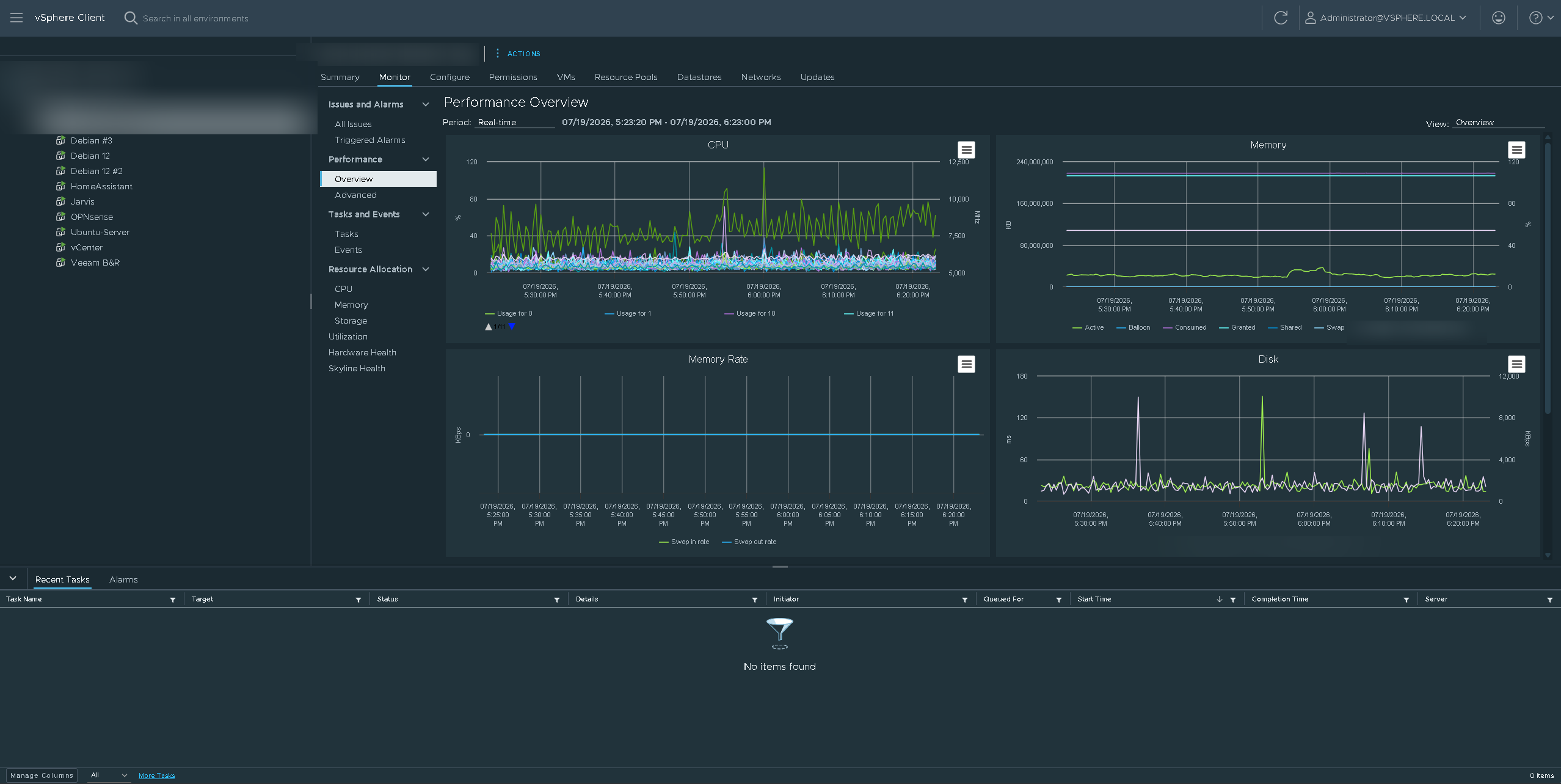Viewport: 1561px width, 784px height.
Task: Open the Period Real-time dropdown
Action: point(514,122)
